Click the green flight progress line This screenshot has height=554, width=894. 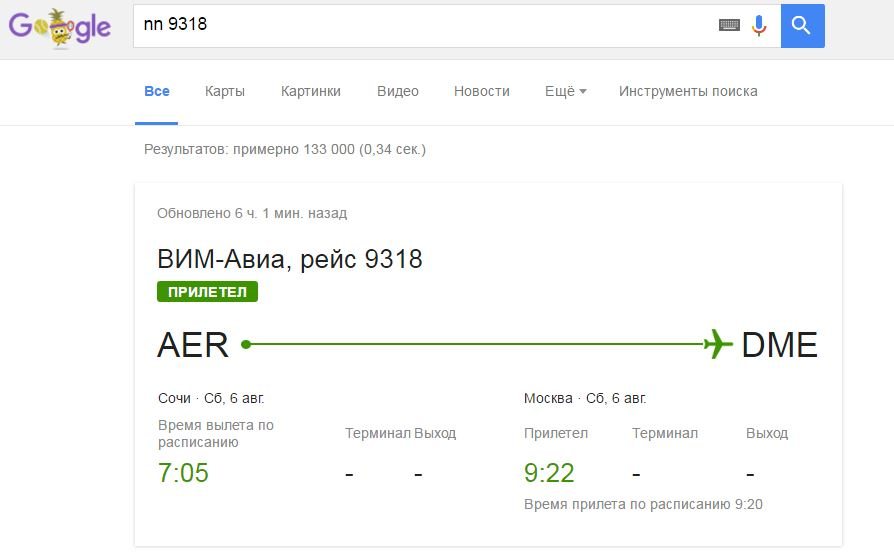(473, 344)
